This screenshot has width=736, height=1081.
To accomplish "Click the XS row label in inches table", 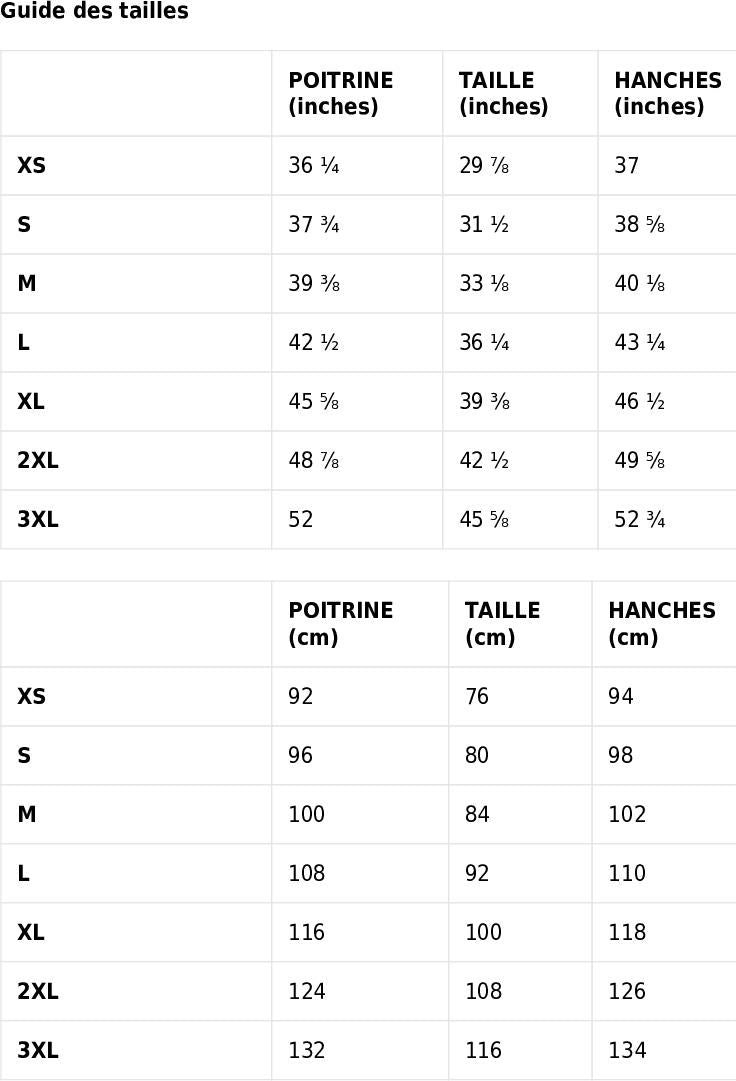I will click(x=31, y=166).
